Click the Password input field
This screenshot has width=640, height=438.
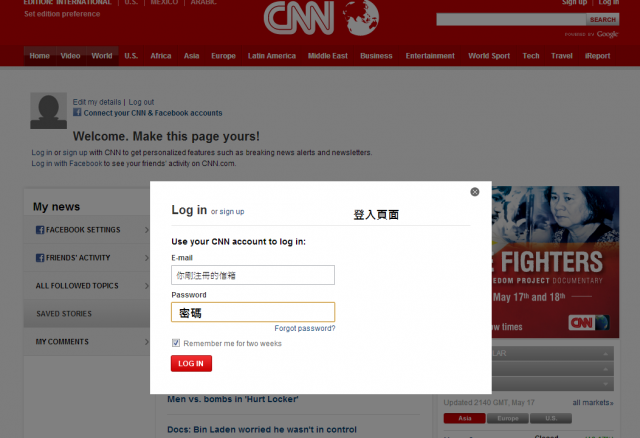coord(253,312)
